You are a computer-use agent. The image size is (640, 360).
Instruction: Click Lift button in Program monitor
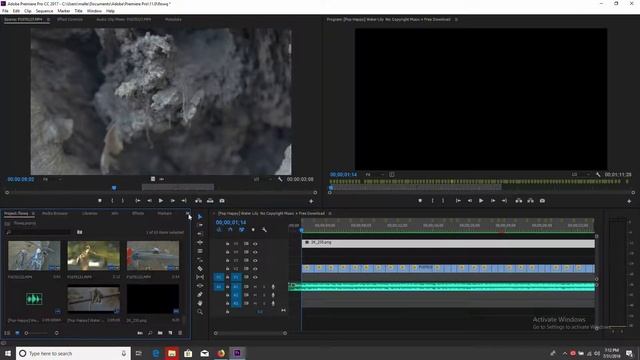click(519, 201)
